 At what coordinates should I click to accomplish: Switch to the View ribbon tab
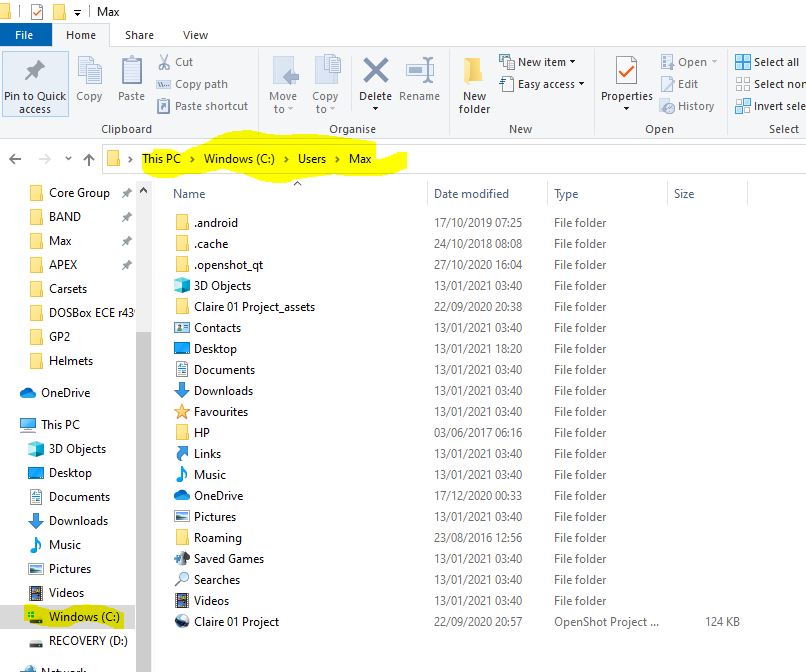click(195, 35)
